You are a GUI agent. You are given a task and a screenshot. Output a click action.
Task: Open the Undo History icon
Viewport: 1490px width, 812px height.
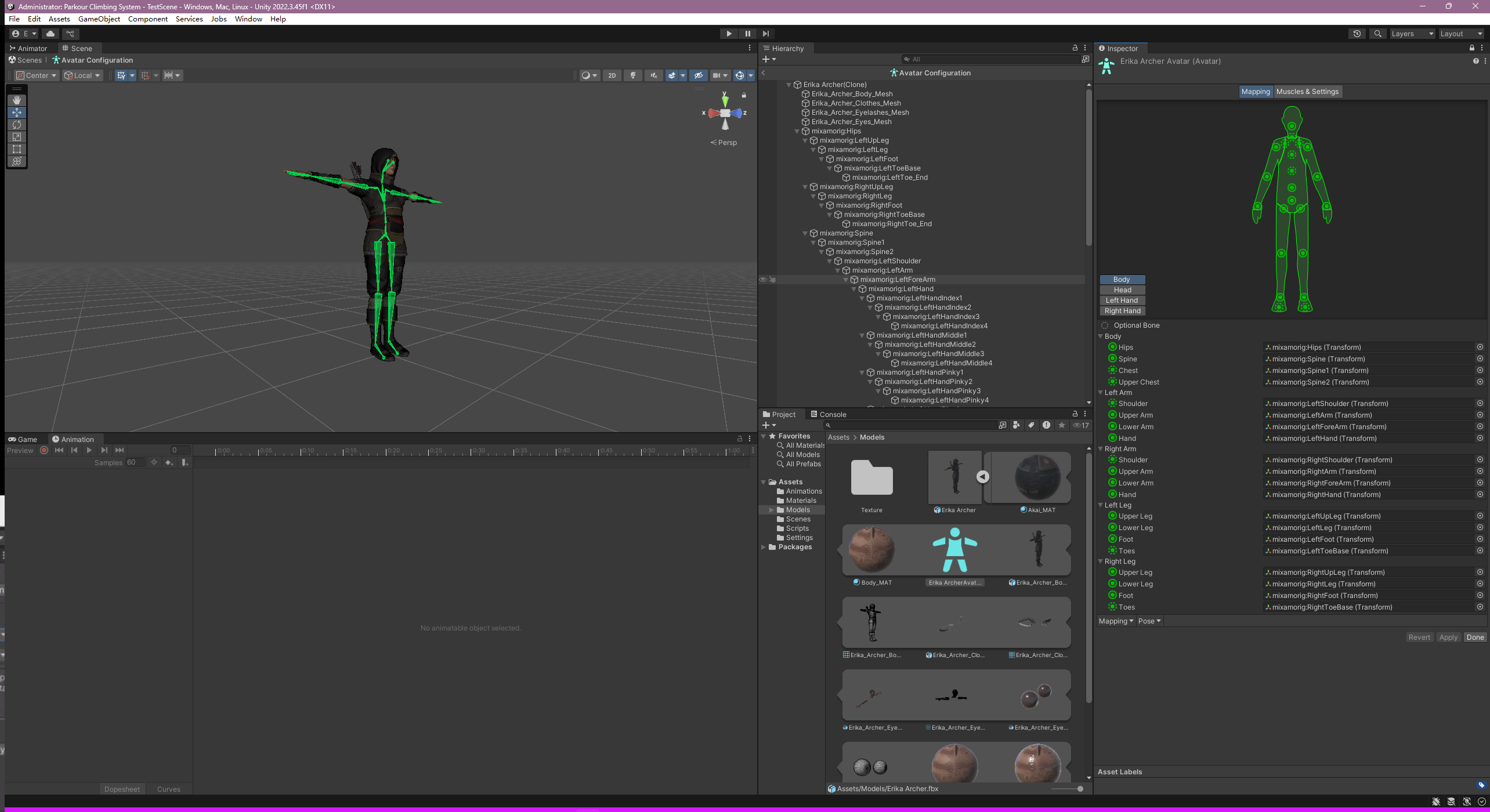point(1357,34)
